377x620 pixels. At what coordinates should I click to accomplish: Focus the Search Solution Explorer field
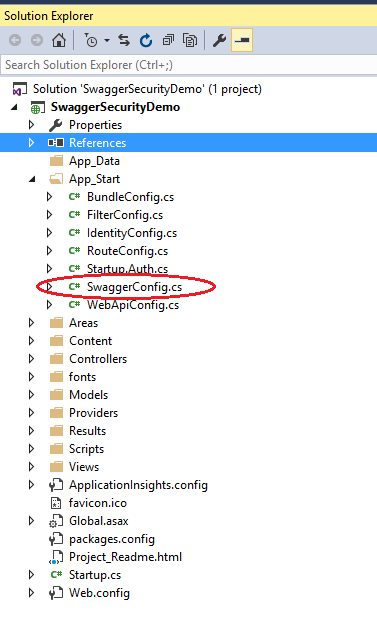coord(188,65)
